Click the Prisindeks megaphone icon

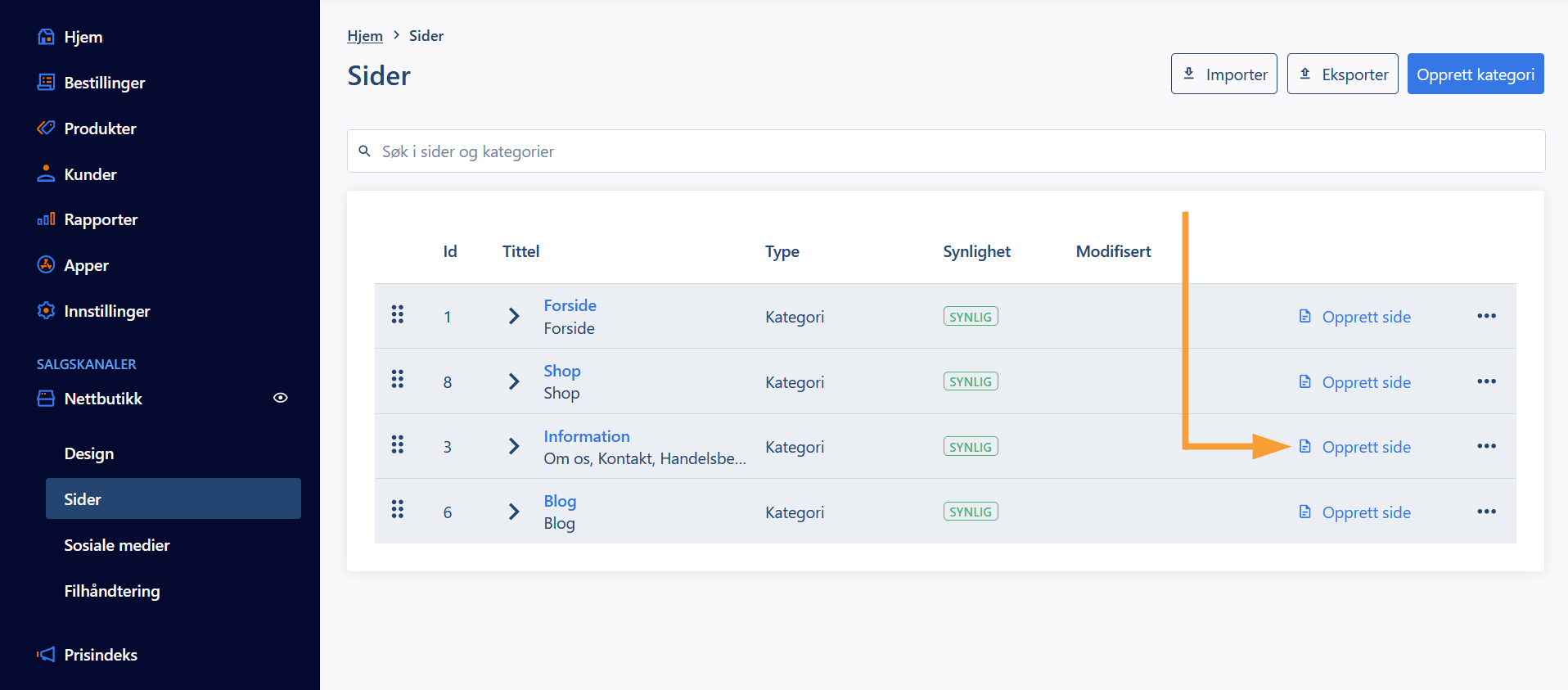[x=46, y=654]
